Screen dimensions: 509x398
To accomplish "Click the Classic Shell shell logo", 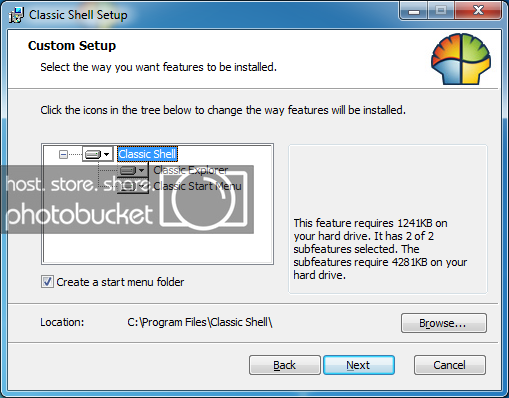I will click(461, 59).
